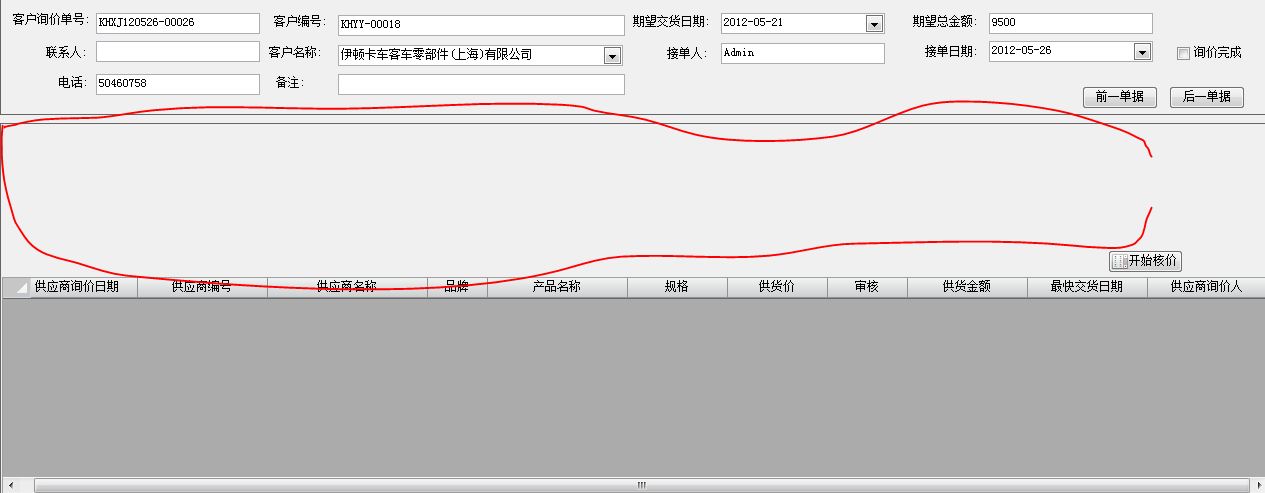Screen dimensions: 1265x493
Task: Click the 接单人 field containing Admin
Action: pyautogui.click(x=801, y=53)
